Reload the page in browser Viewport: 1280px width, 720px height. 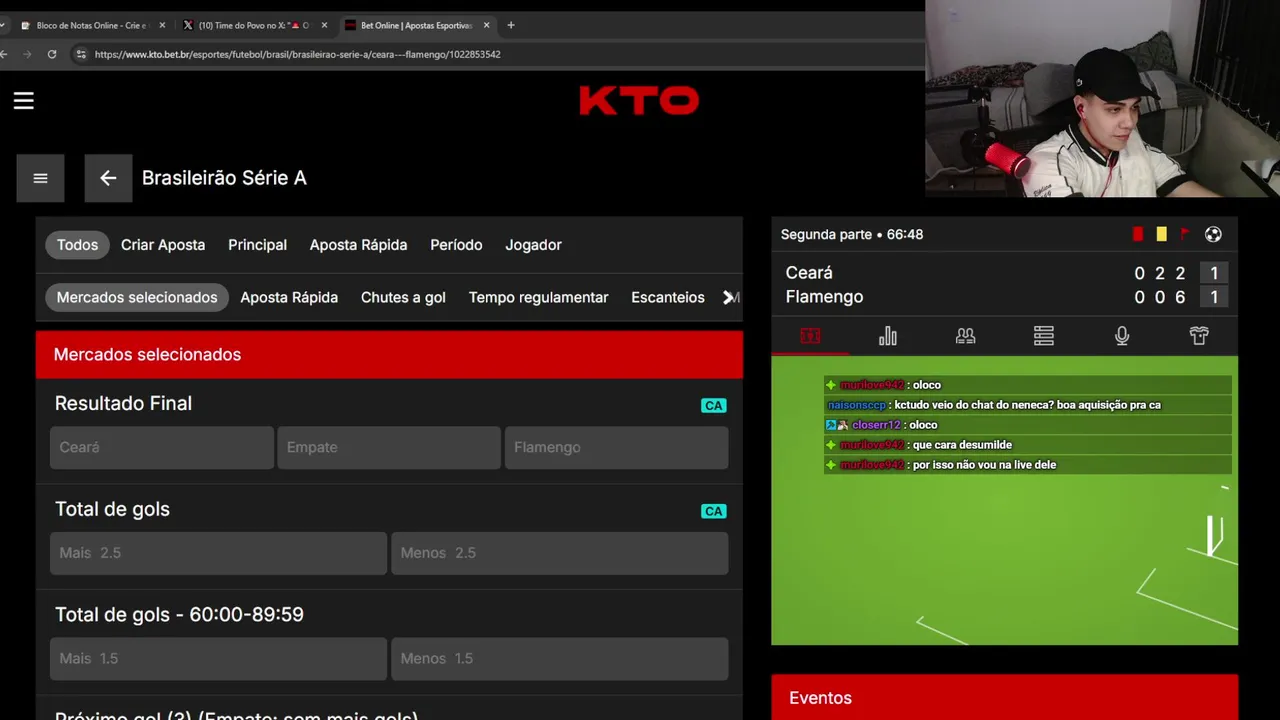(52, 54)
